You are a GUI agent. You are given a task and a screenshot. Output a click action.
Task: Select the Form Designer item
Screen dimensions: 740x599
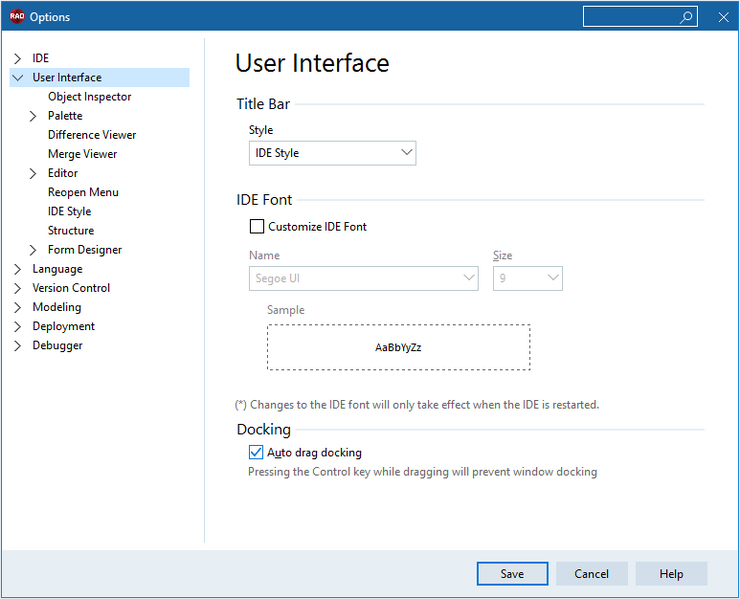[x=85, y=250]
